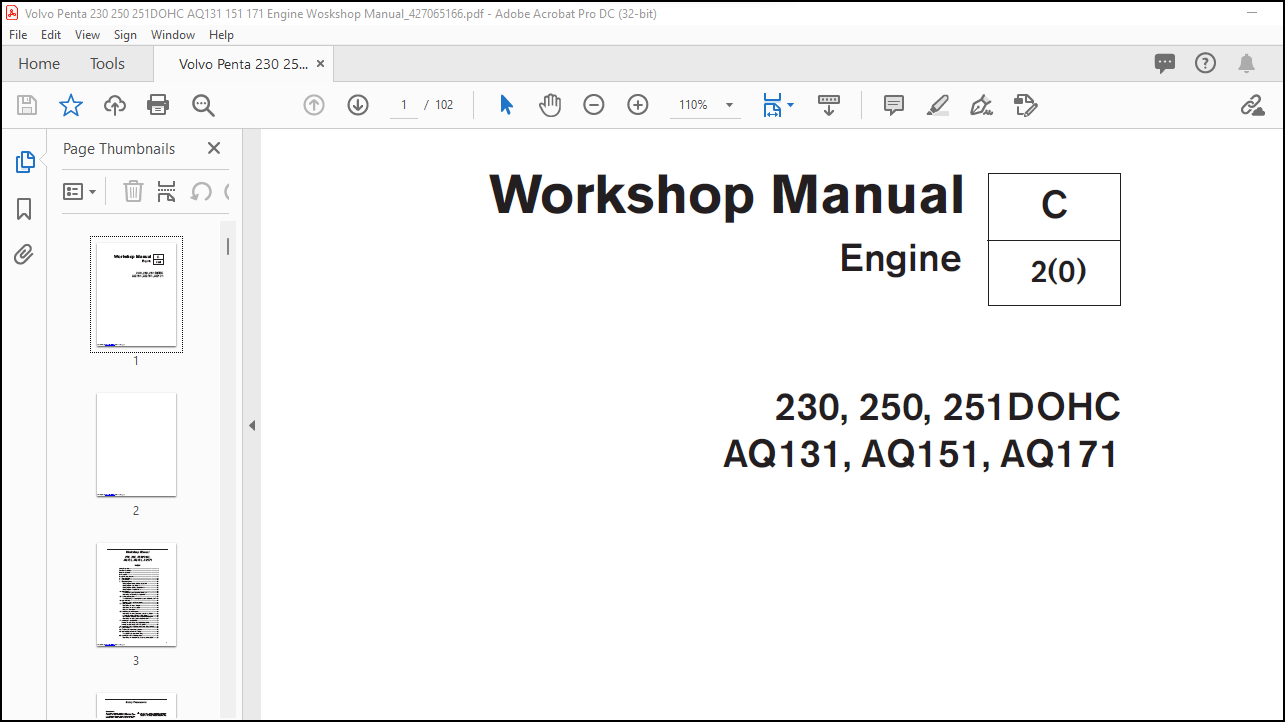
Task: Go to the previous page arrow
Action: coord(314,105)
